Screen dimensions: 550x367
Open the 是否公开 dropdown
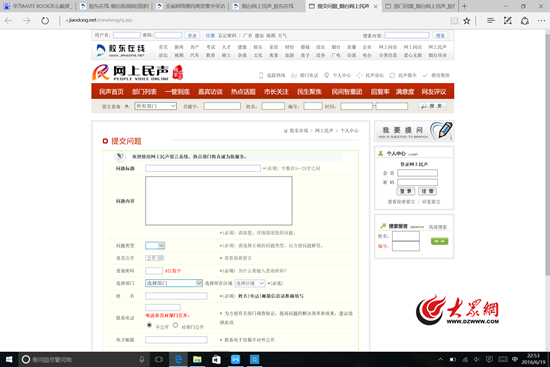click(x=155, y=258)
